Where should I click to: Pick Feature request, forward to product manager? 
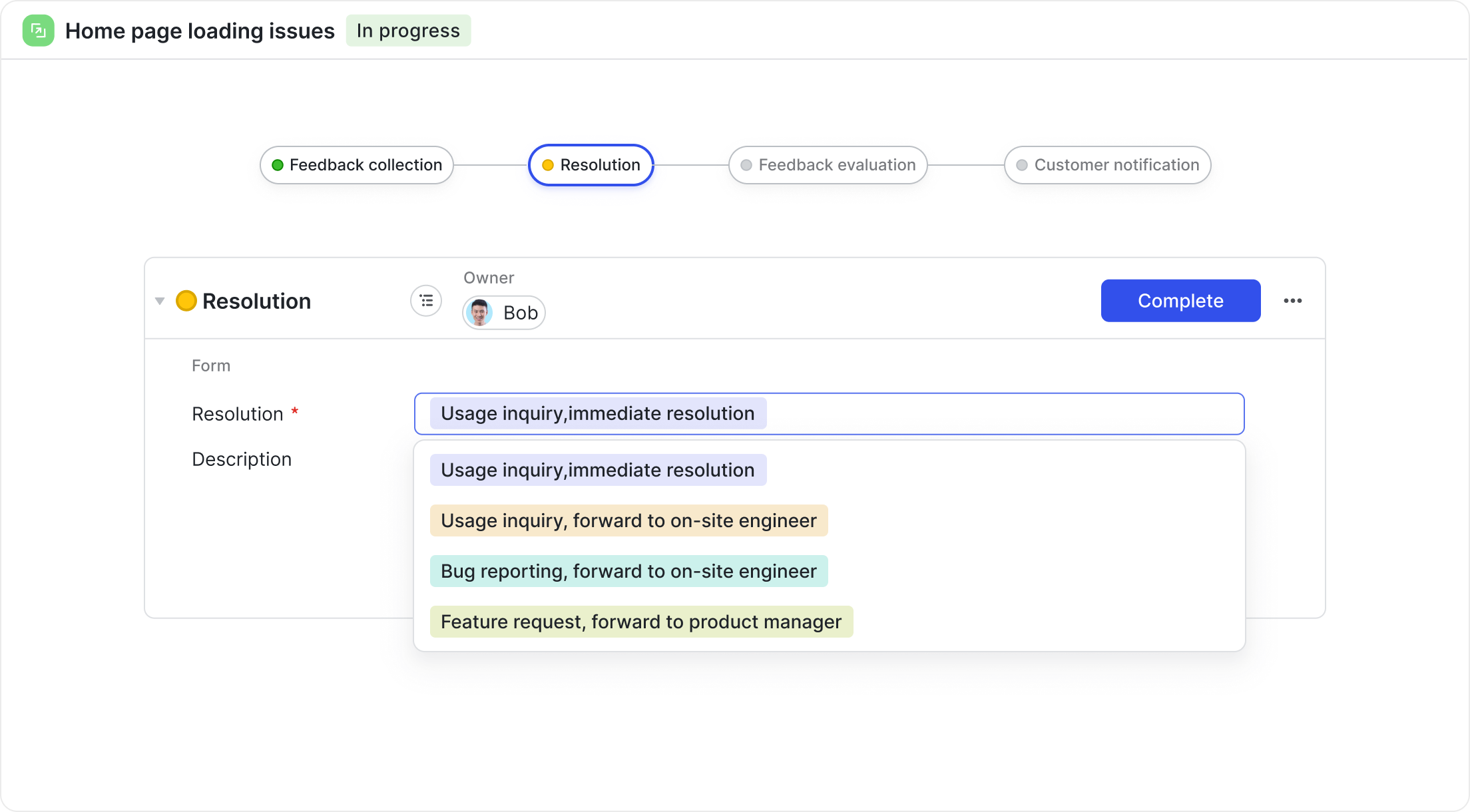pyautogui.click(x=641, y=622)
